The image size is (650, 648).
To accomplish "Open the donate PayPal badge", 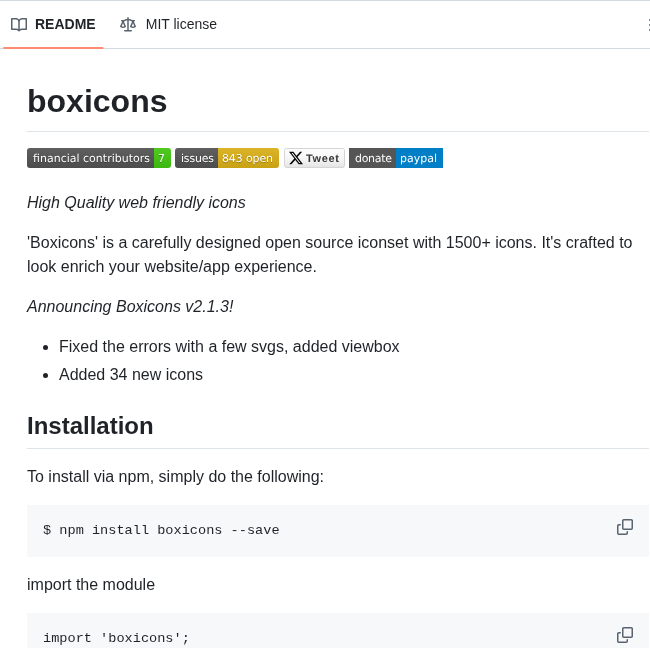I will click(x=396, y=158).
